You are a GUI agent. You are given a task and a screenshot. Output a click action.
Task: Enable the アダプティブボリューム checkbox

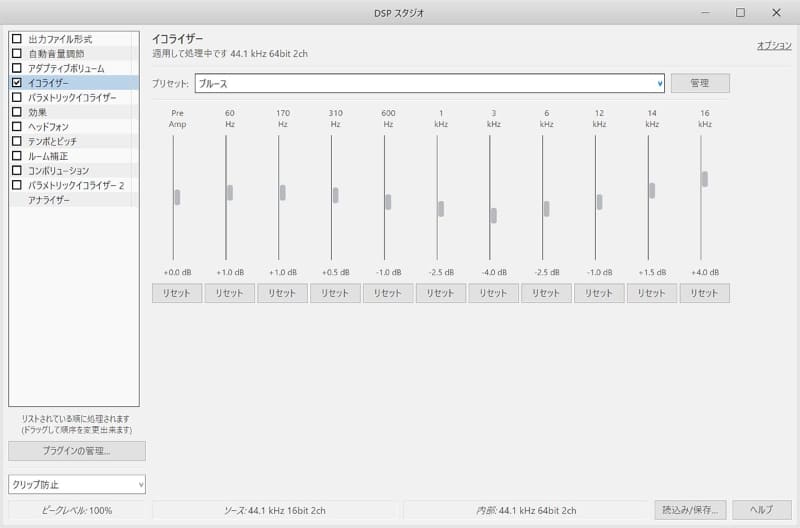(17, 68)
